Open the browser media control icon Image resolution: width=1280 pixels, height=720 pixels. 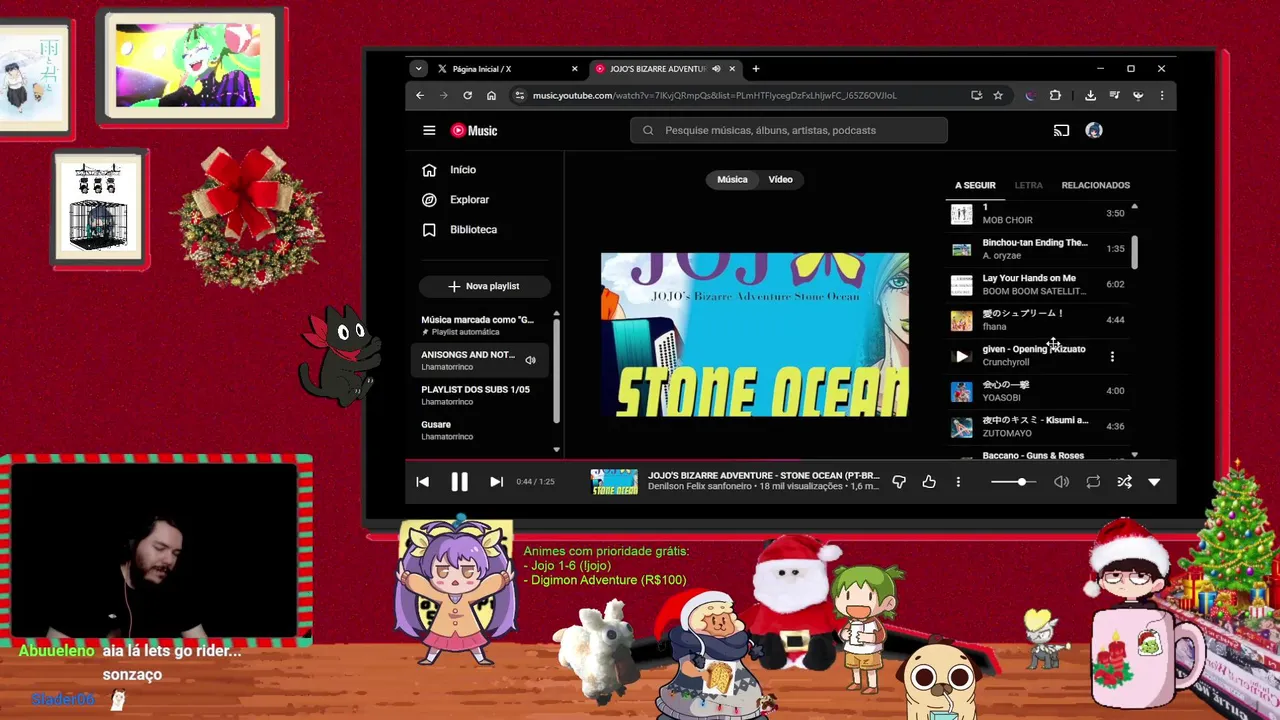1114,95
